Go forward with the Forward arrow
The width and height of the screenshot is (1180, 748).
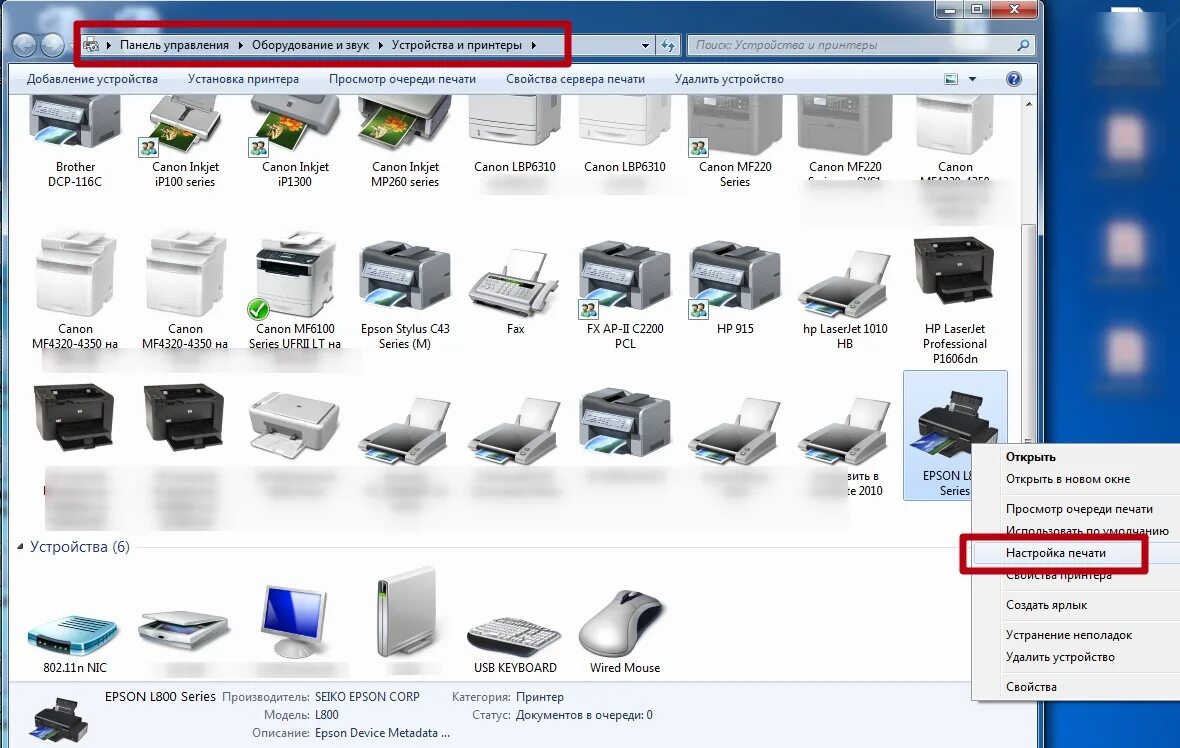click(x=52, y=45)
